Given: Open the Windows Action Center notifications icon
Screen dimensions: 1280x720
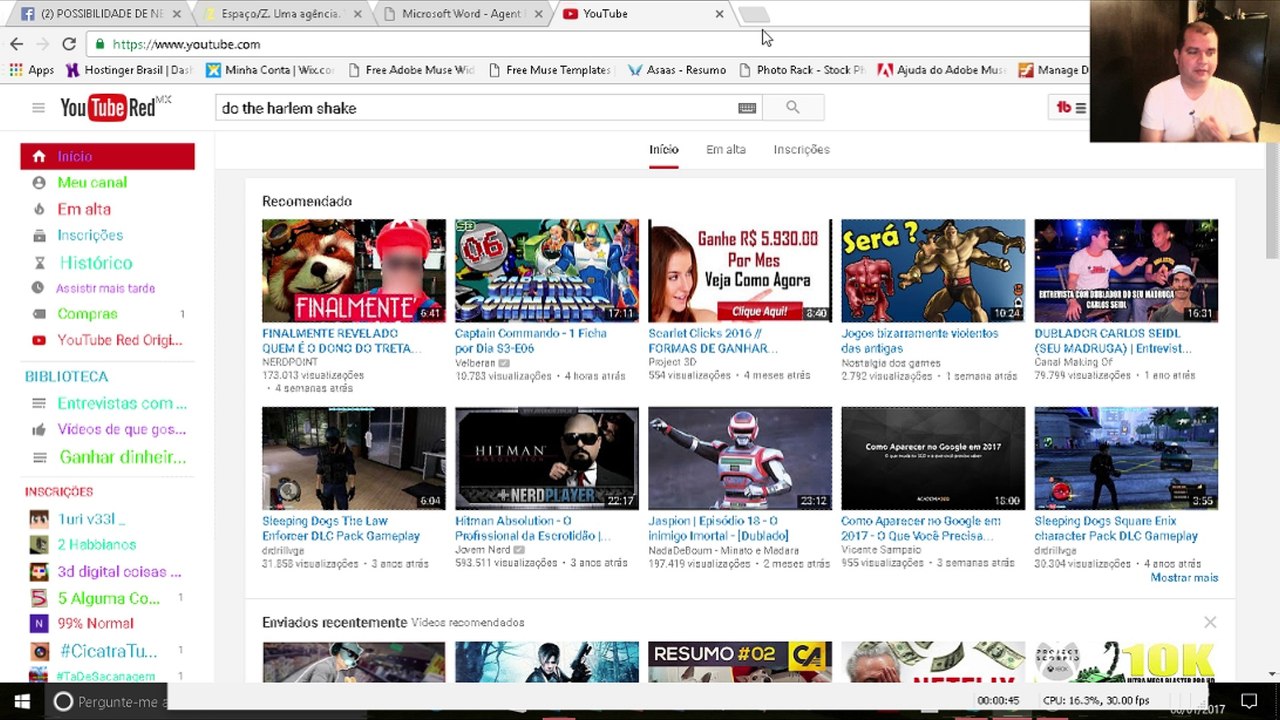Looking at the screenshot, I should pyautogui.click(x=1249, y=701).
